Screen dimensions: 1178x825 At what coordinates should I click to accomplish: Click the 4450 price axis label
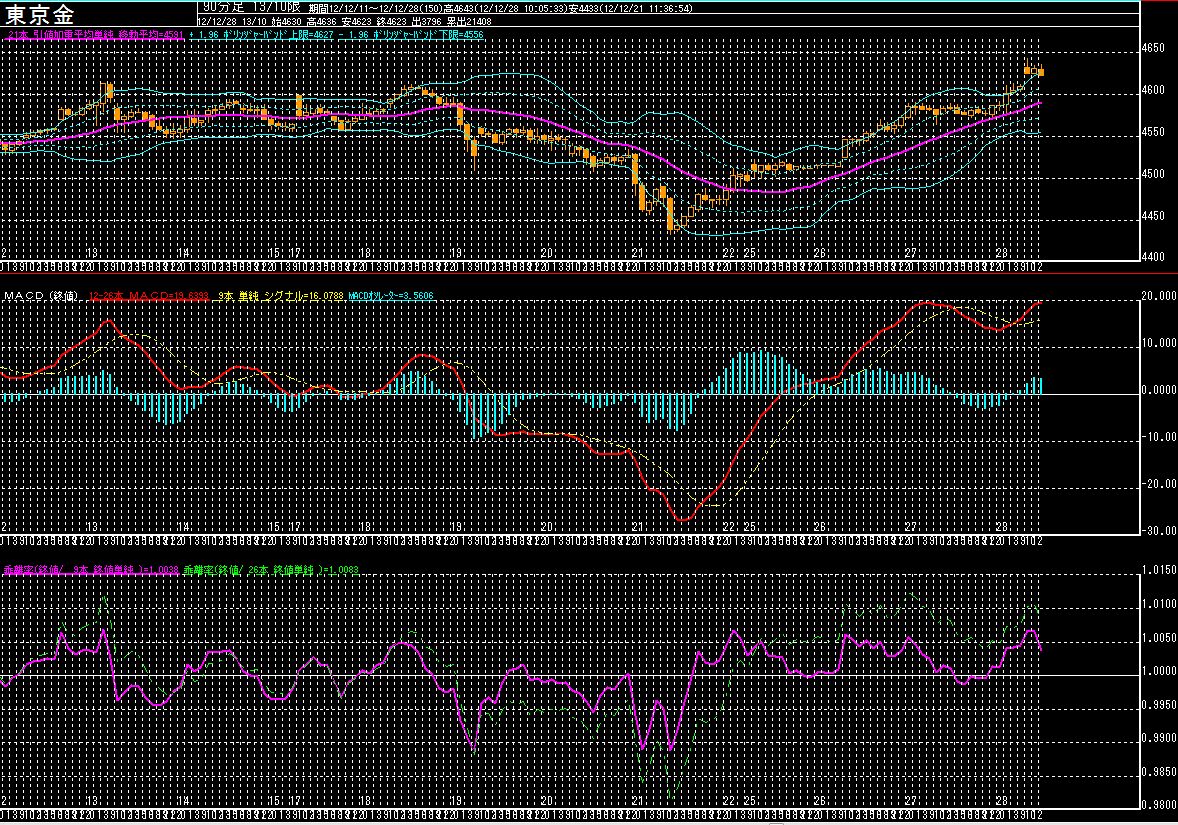1153,216
